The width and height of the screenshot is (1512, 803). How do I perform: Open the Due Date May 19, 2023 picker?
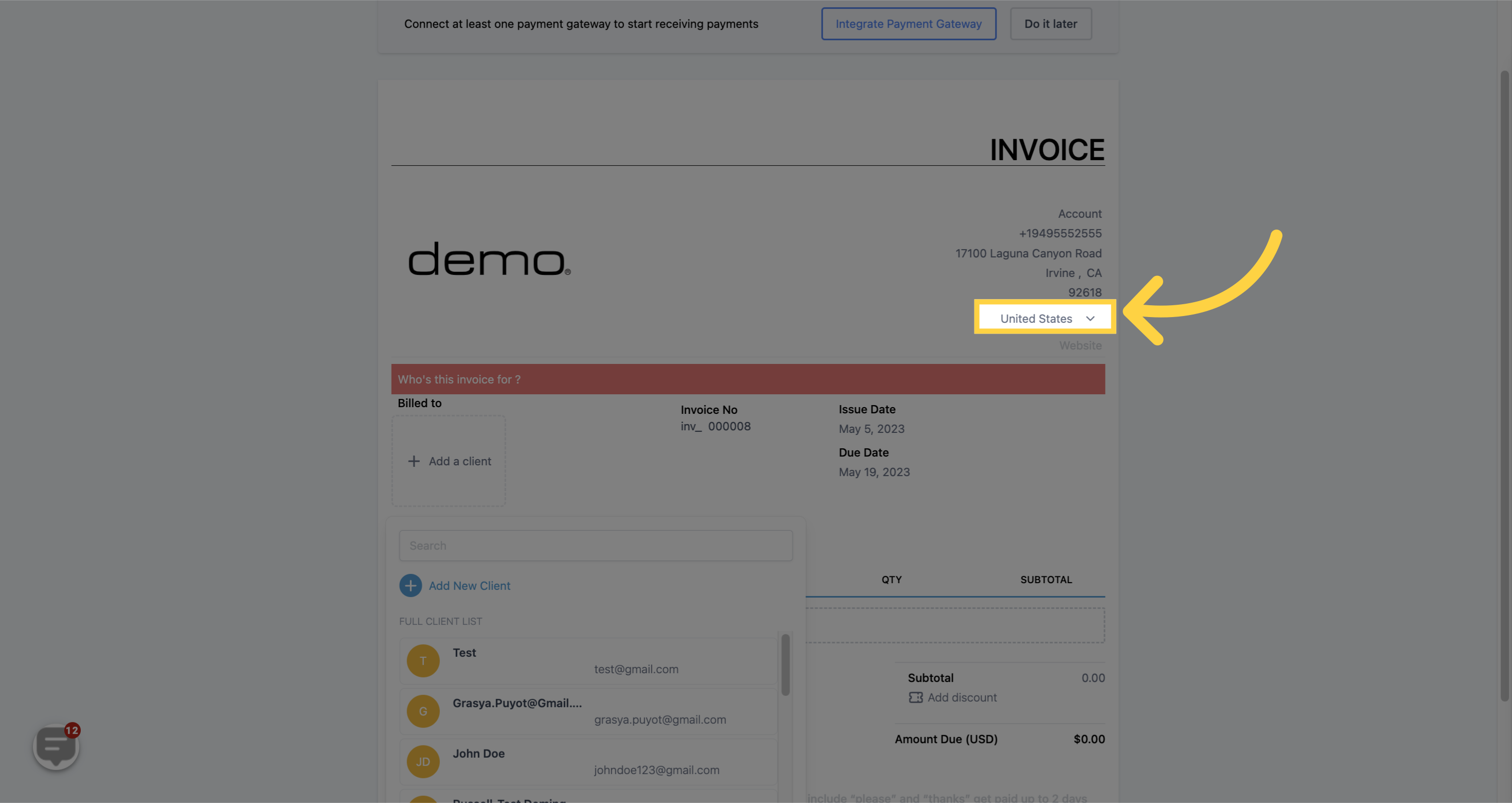pyautogui.click(x=874, y=473)
